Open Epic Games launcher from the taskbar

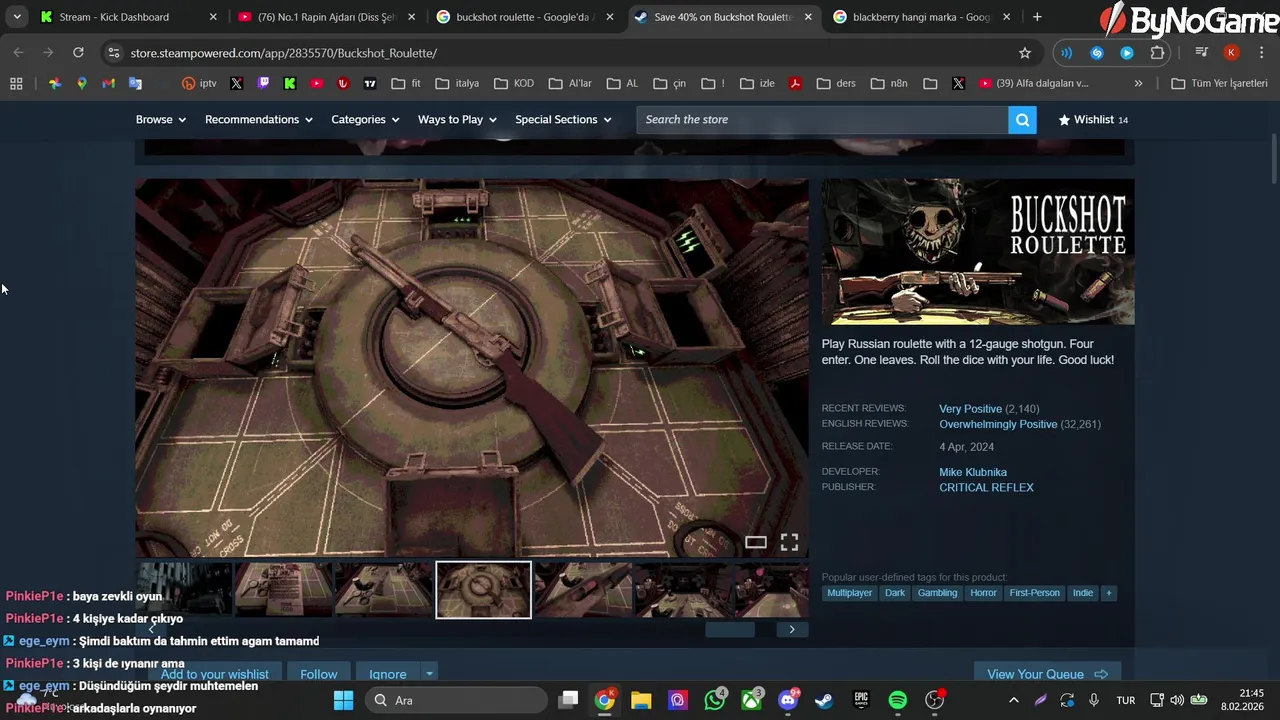pos(861,701)
